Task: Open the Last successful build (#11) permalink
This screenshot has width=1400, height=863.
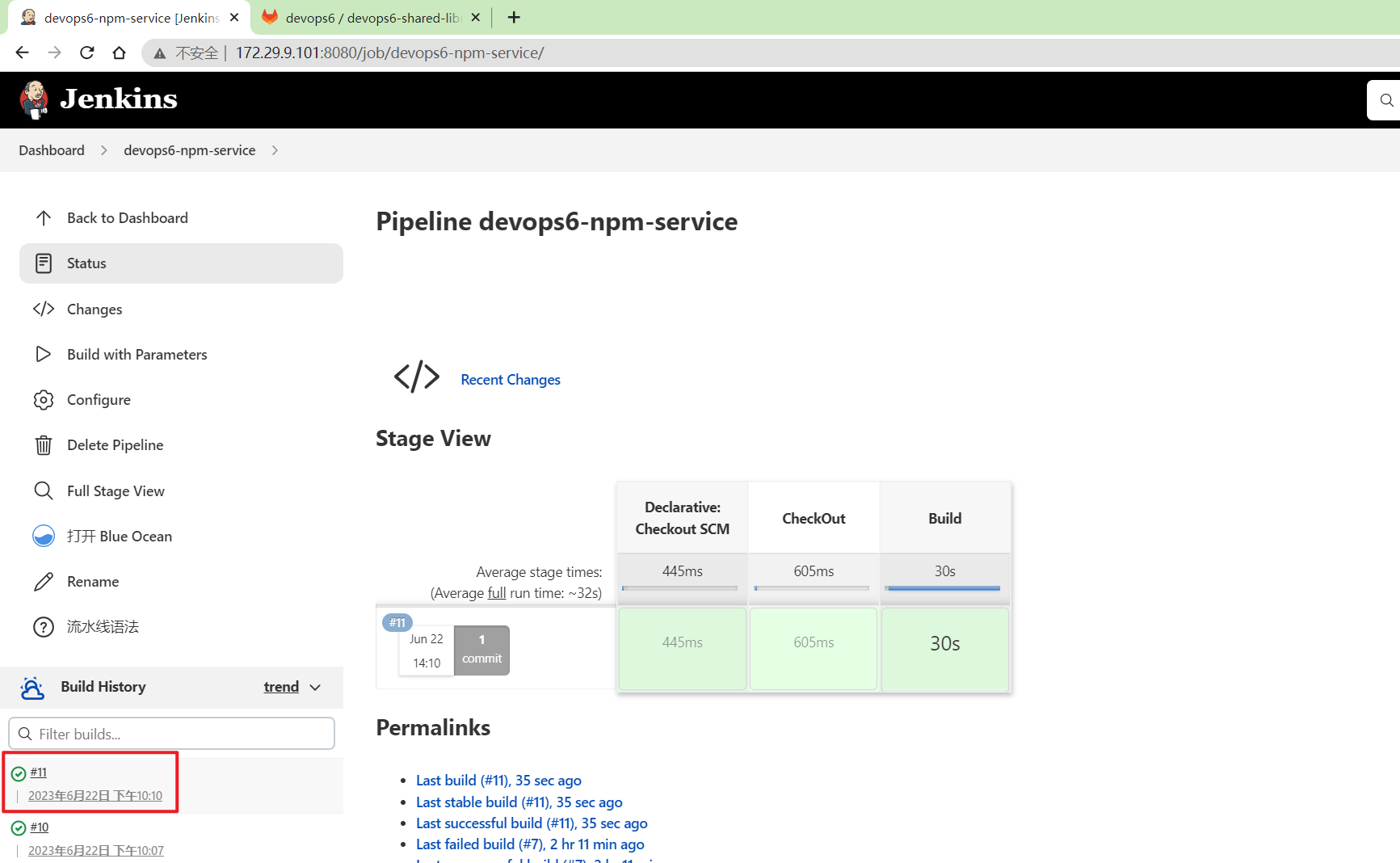Action: coord(532,823)
